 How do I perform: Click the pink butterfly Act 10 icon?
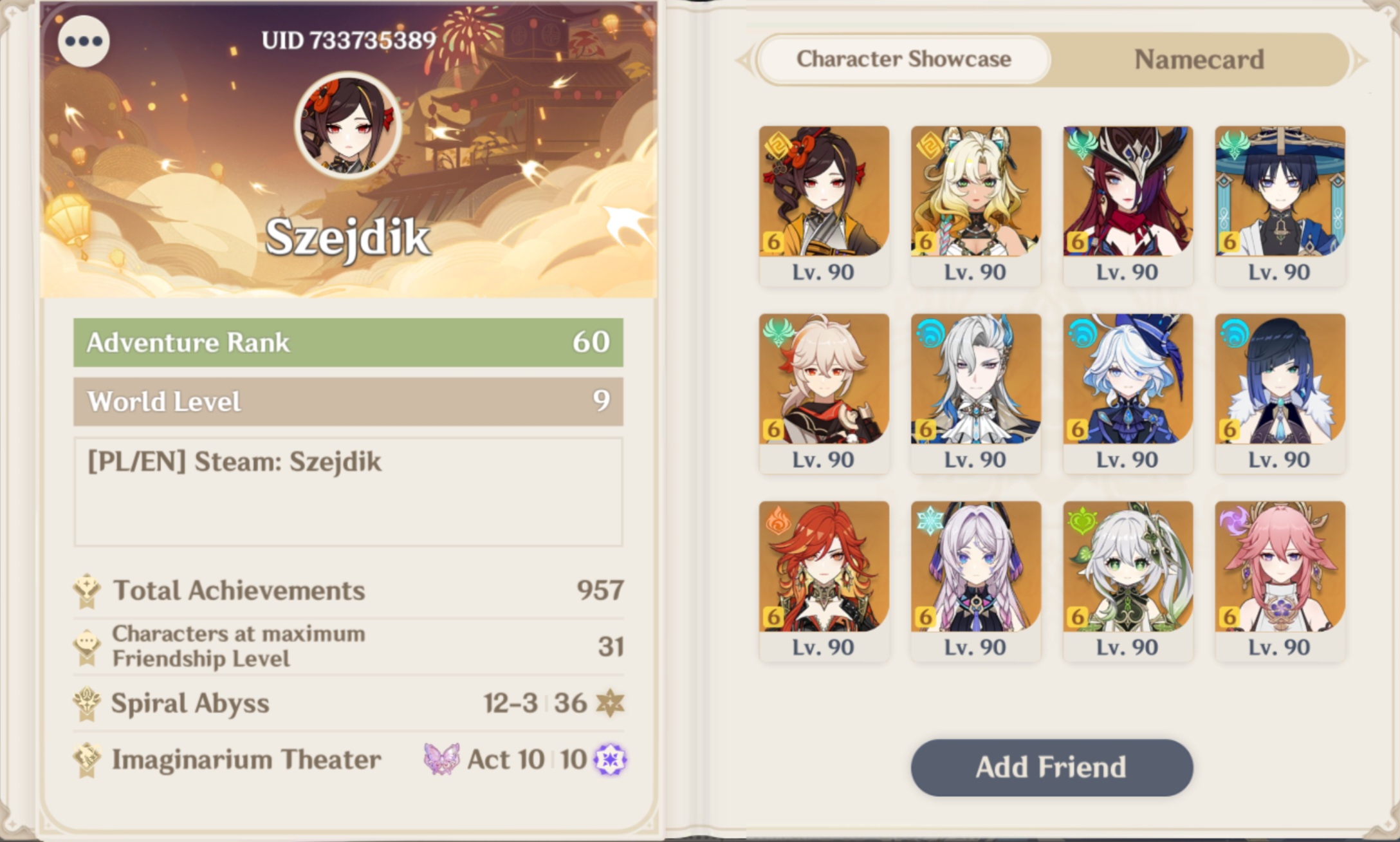coord(441,759)
